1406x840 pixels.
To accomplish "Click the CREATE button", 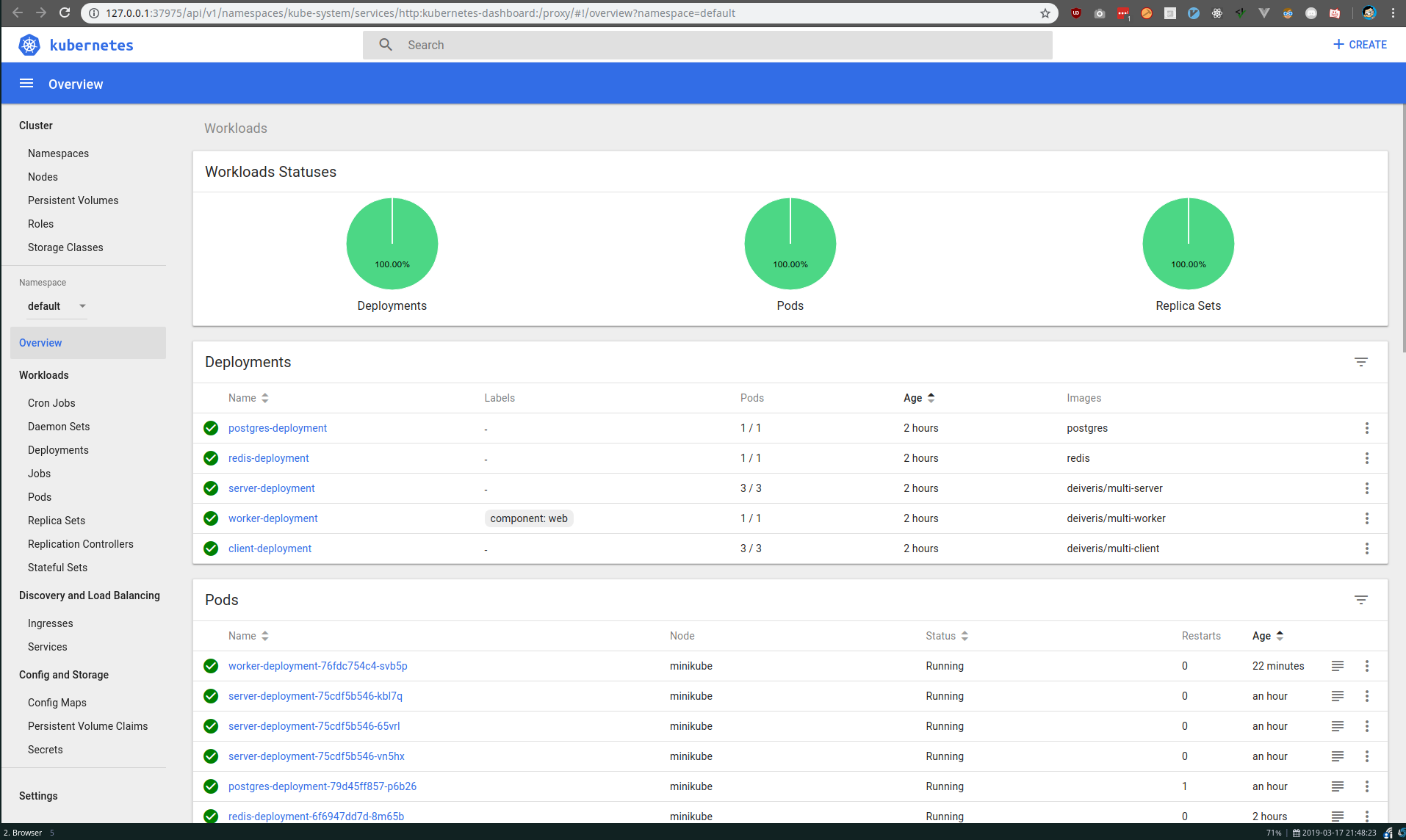I will [x=1360, y=45].
